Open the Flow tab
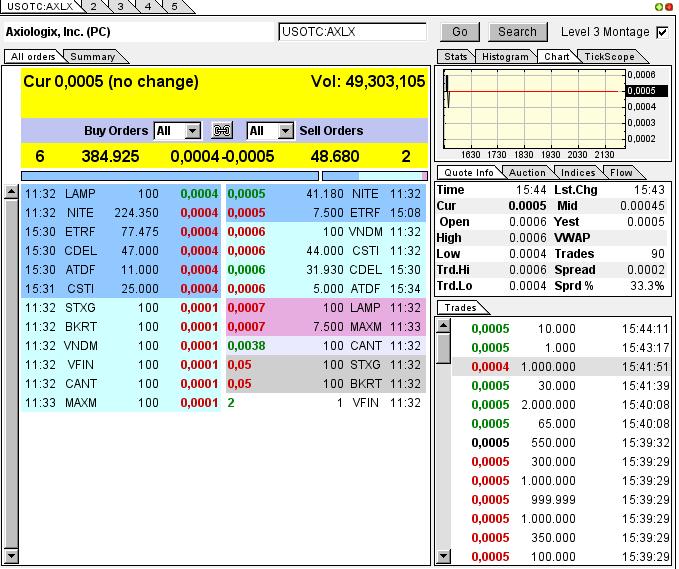Screen dimensions: 679x569 pyautogui.click(x=621, y=172)
